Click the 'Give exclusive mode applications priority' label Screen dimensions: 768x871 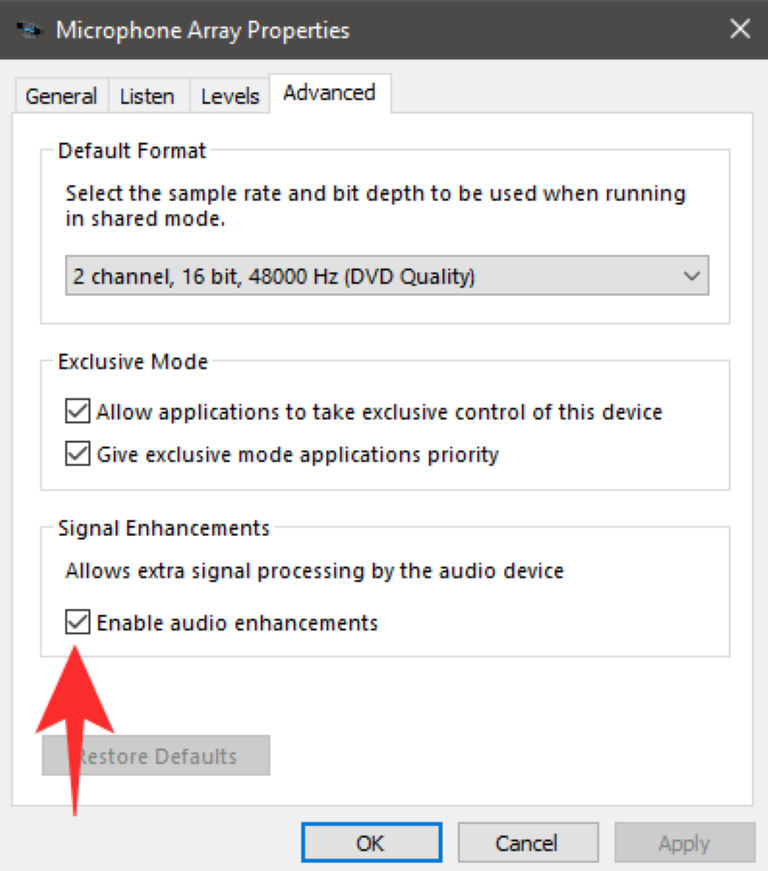[x=297, y=454]
